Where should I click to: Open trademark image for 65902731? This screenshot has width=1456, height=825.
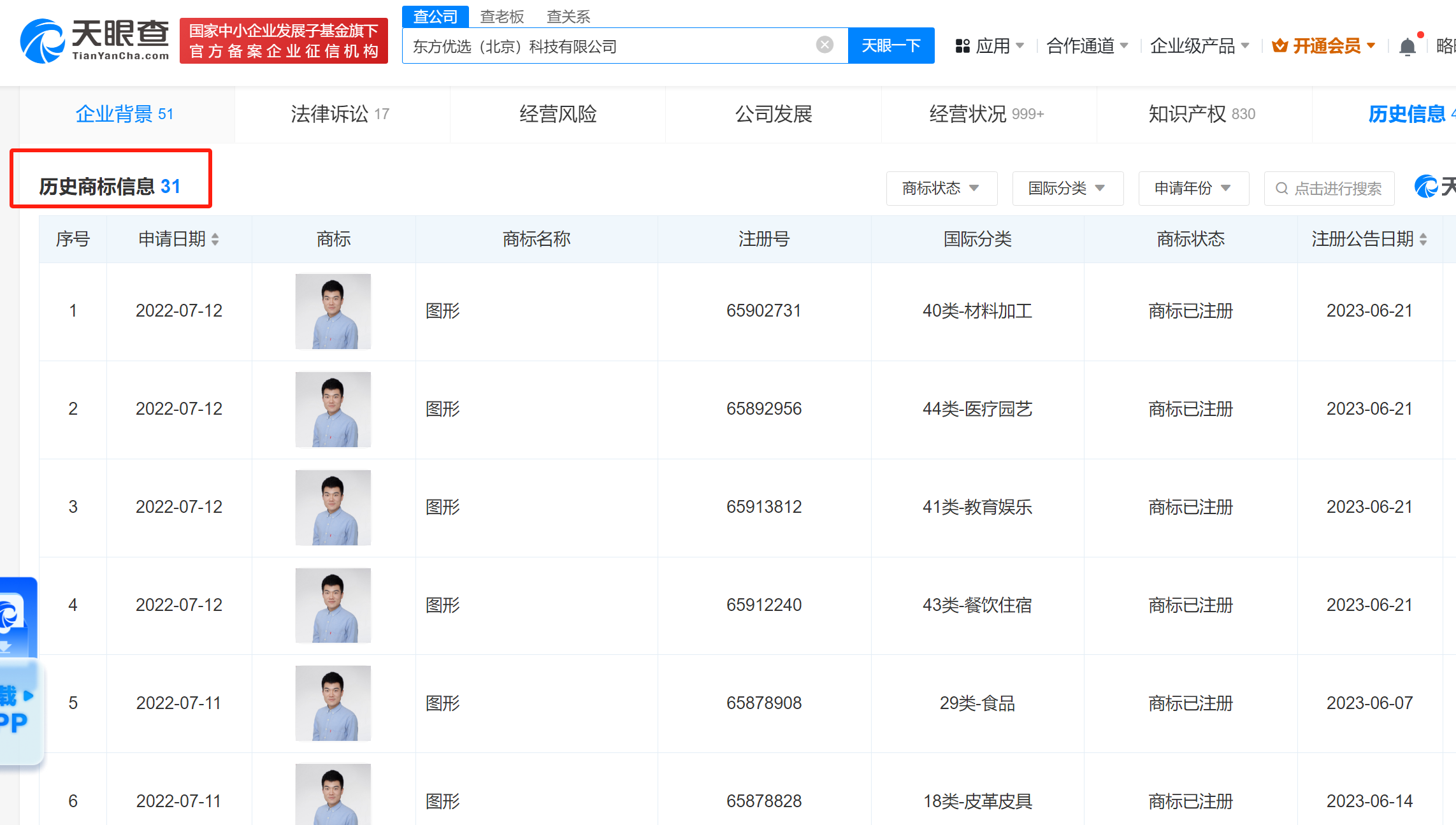pyautogui.click(x=333, y=312)
